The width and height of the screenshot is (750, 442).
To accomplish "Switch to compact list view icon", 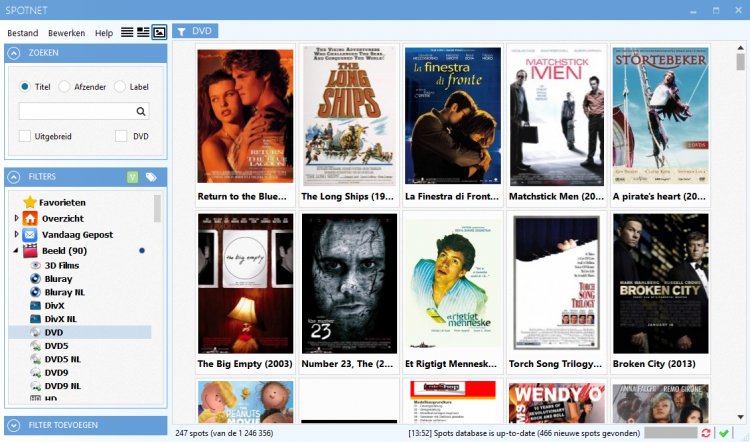I will [127, 32].
